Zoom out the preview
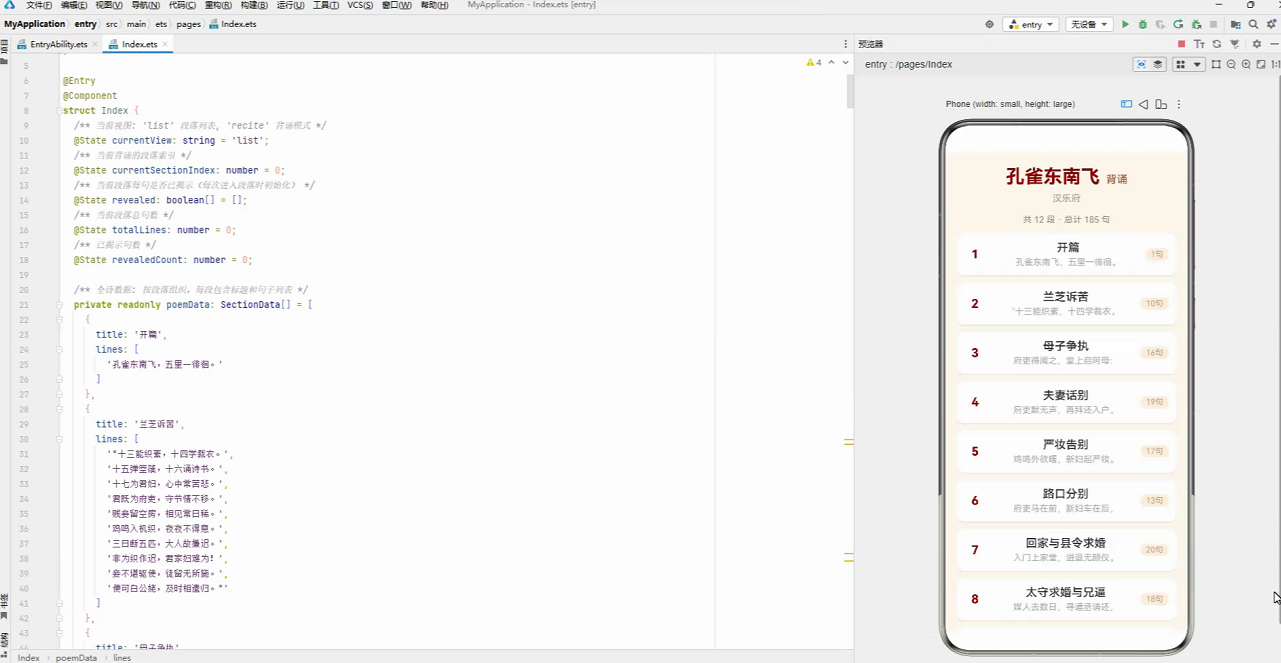The width and height of the screenshot is (1281, 663). 1231,64
